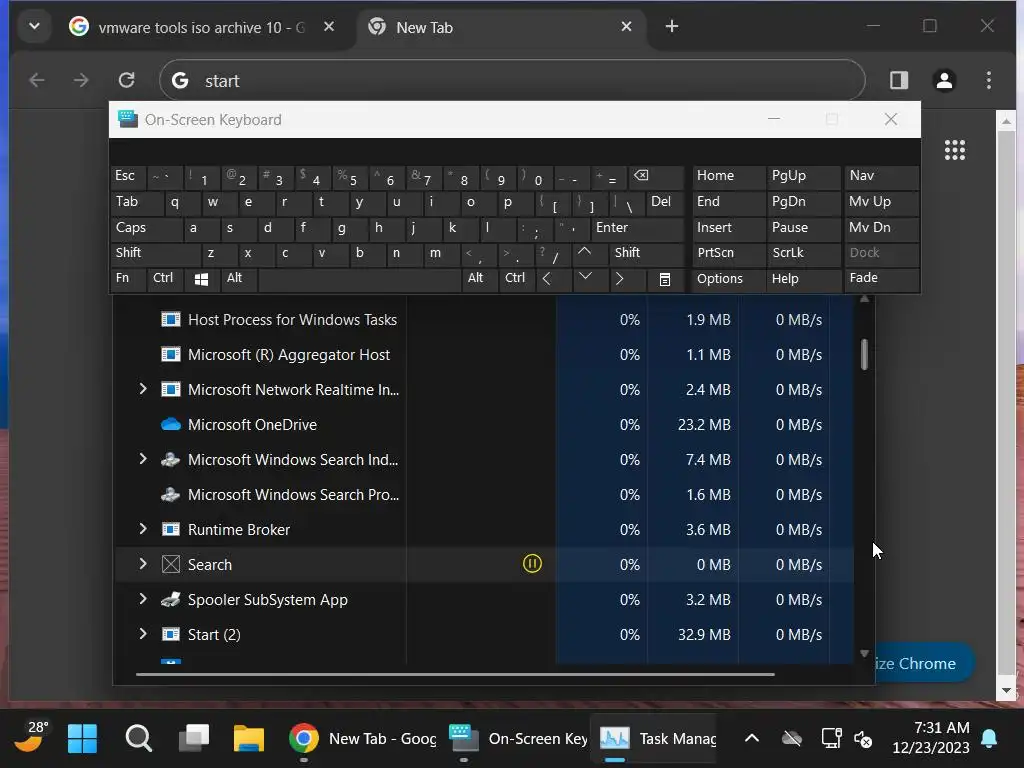The width and height of the screenshot is (1024, 768).
Task: Toggle left Shift key on keyboard
Action: point(155,253)
